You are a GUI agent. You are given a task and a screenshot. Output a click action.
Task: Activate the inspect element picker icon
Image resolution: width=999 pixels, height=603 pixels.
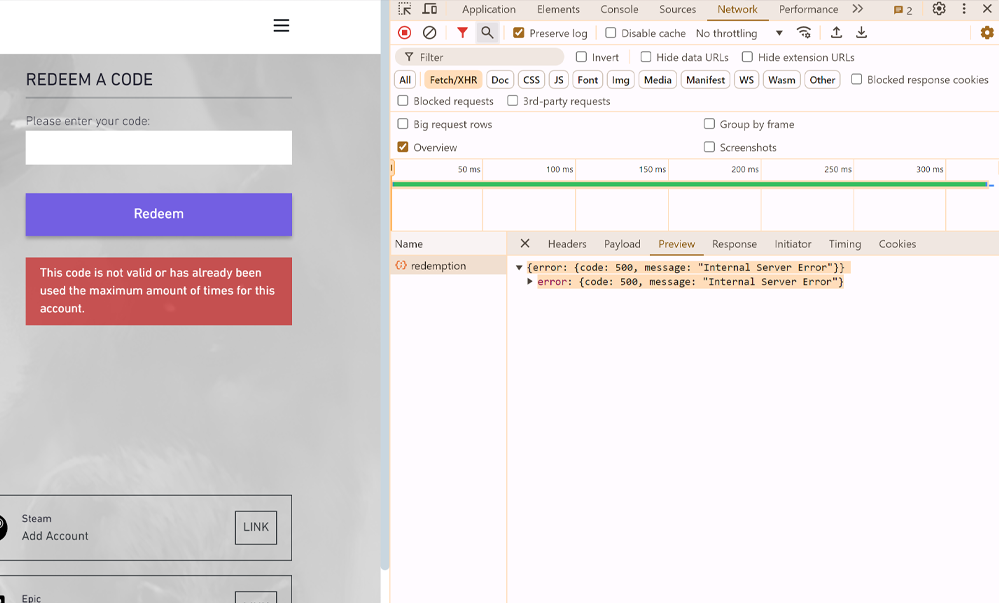pos(405,9)
